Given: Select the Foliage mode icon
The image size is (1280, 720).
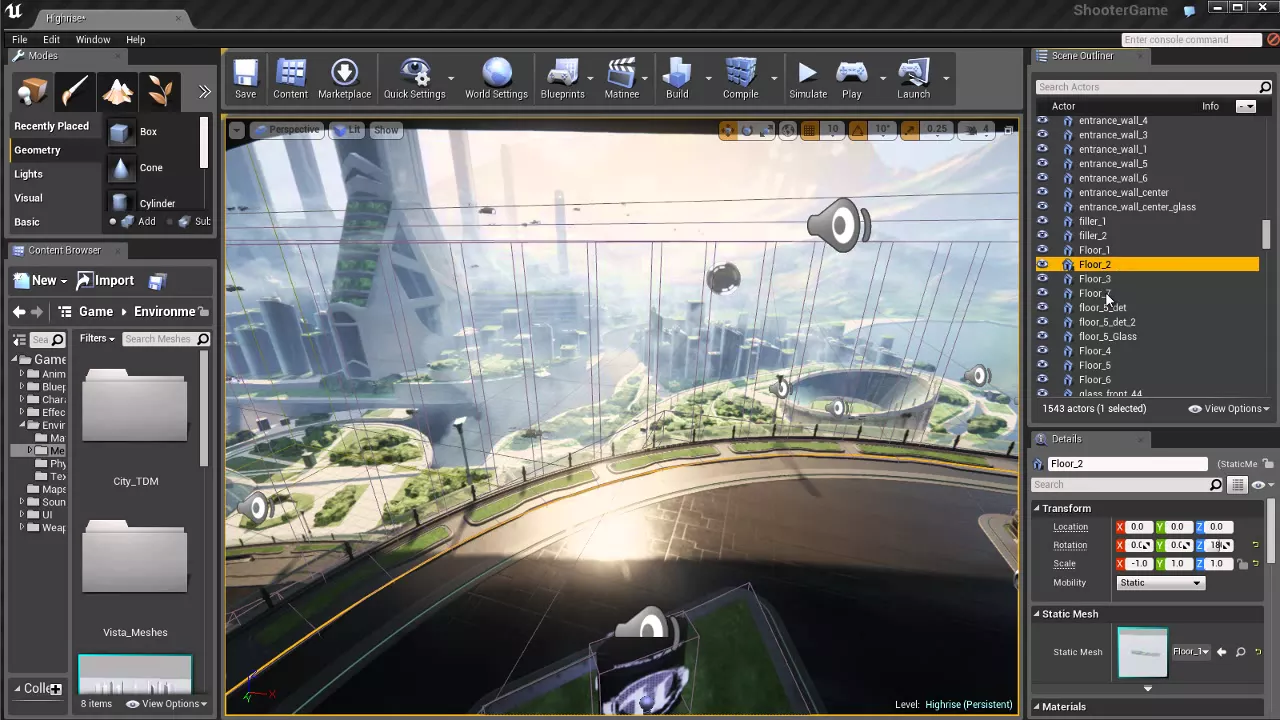Looking at the screenshot, I should [160, 92].
